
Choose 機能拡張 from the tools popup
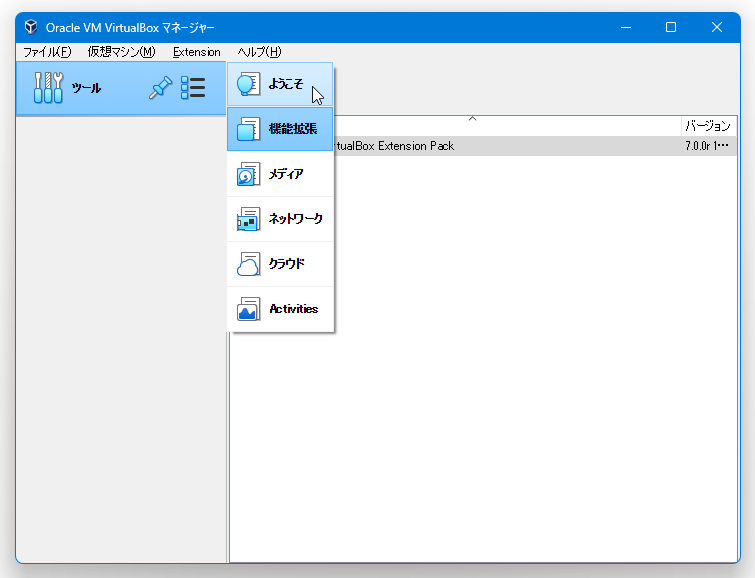[x=280, y=129]
